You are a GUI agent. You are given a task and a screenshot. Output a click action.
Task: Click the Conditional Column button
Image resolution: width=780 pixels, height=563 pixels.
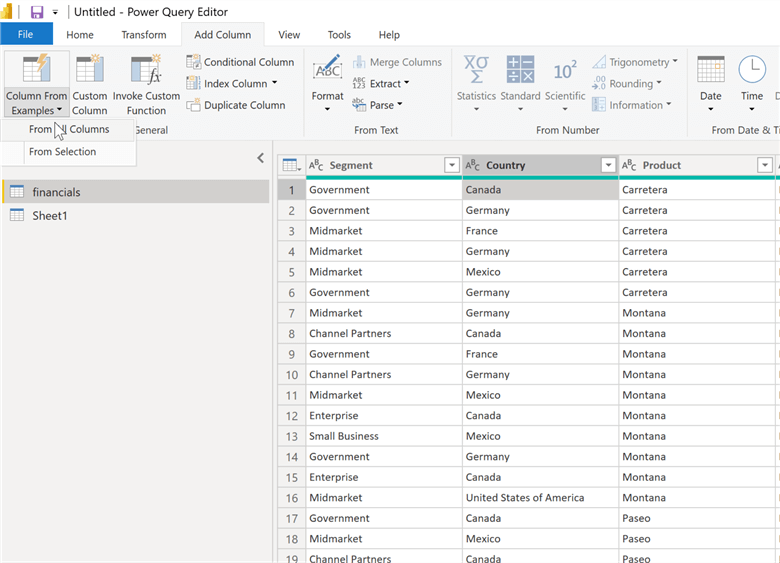240,62
